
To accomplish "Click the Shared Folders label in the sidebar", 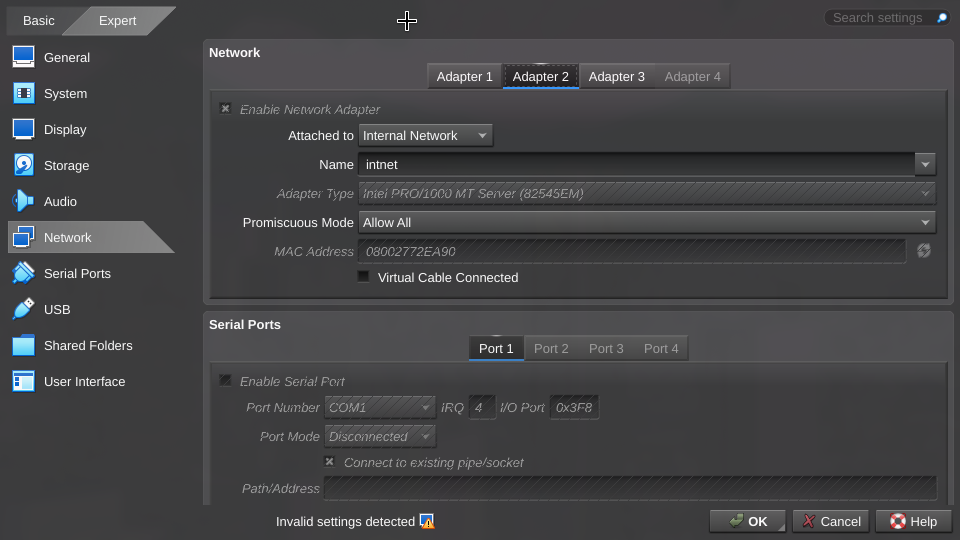I will click(x=88, y=345).
